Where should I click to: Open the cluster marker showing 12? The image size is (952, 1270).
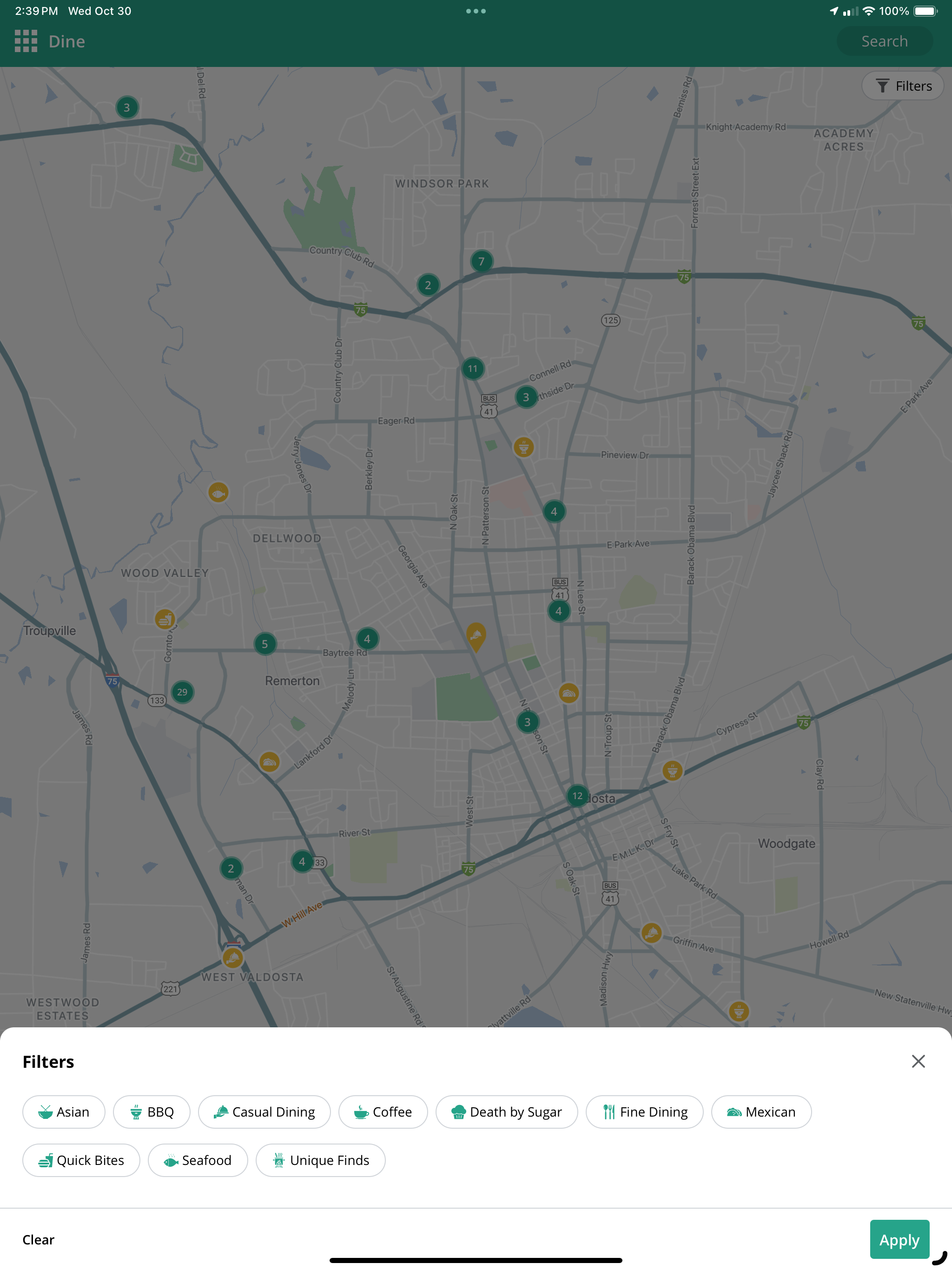pyautogui.click(x=577, y=796)
